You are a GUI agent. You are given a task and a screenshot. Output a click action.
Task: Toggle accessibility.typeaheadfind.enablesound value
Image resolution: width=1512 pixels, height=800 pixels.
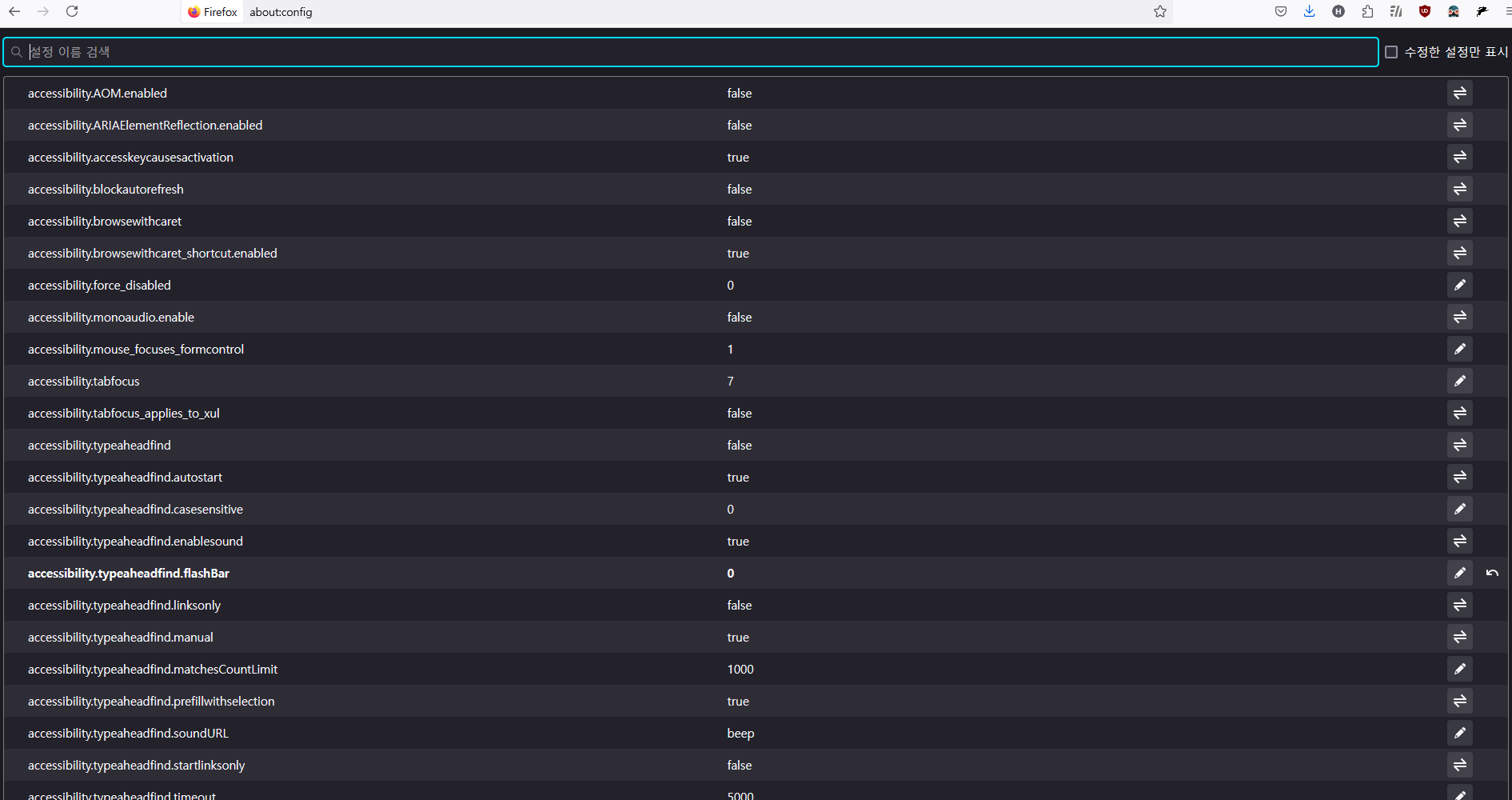click(1460, 541)
